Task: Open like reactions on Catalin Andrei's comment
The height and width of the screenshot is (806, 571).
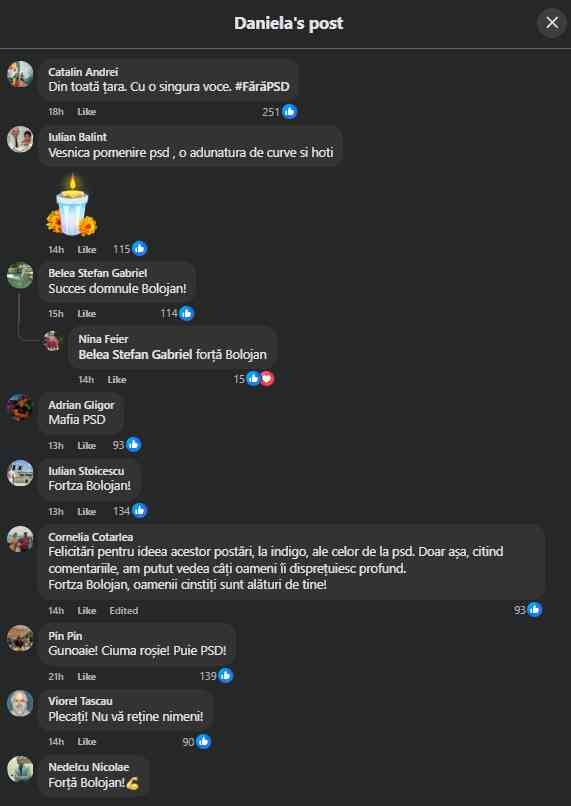Action: point(289,111)
